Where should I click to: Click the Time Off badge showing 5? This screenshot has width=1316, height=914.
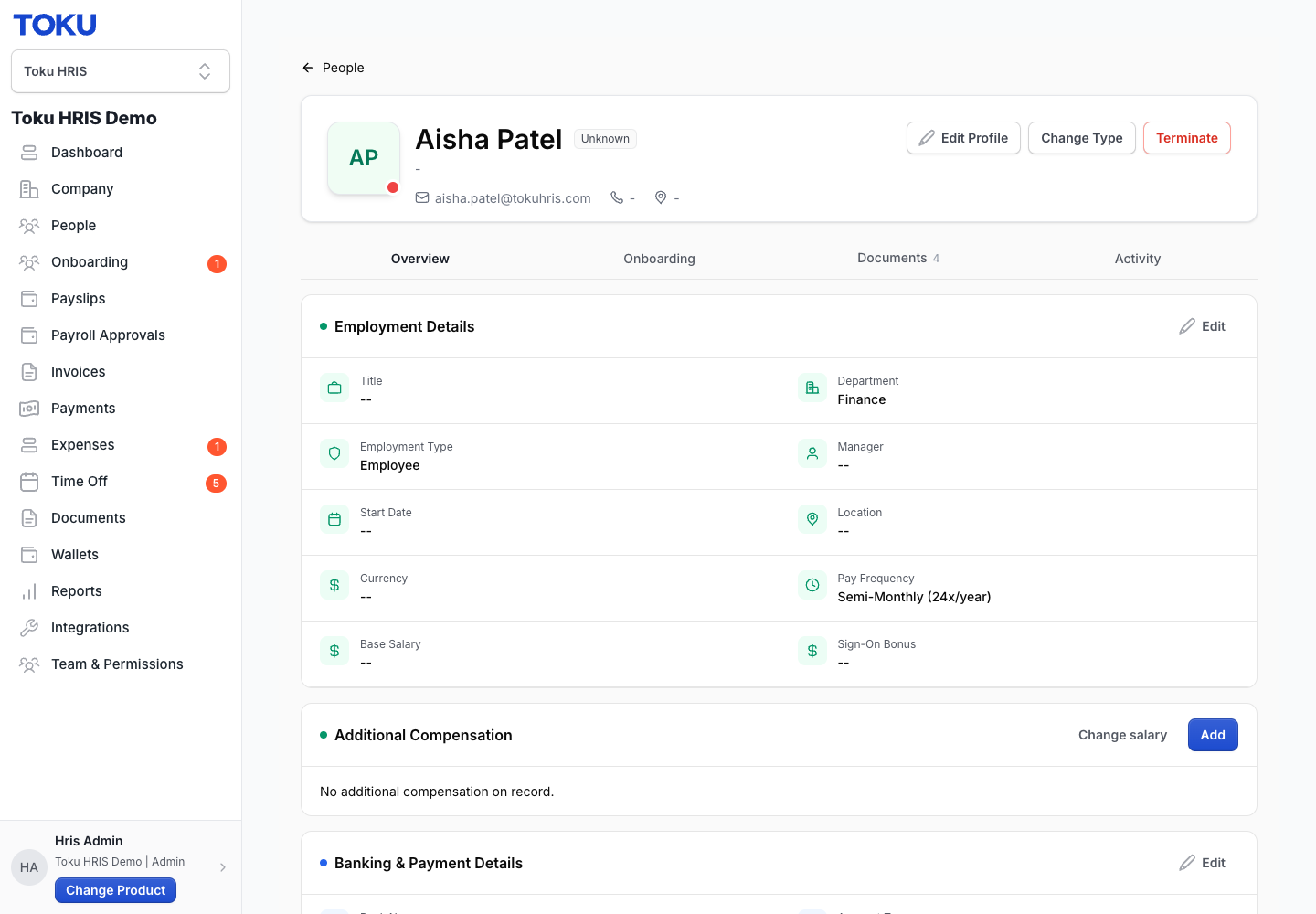(216, 484)
